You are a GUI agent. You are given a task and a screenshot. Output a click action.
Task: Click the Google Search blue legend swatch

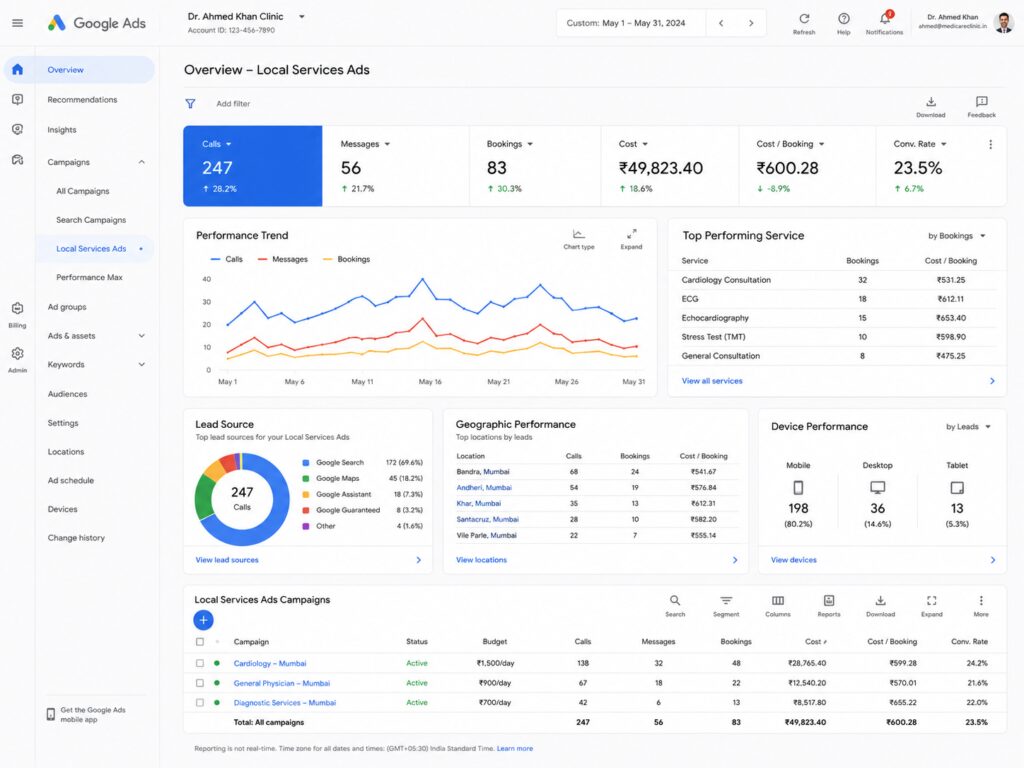click(306, 462)
